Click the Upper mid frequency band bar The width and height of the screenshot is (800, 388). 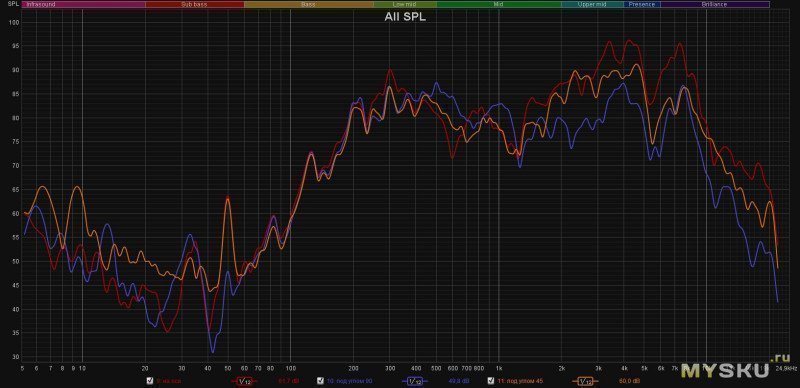point(593,4)
